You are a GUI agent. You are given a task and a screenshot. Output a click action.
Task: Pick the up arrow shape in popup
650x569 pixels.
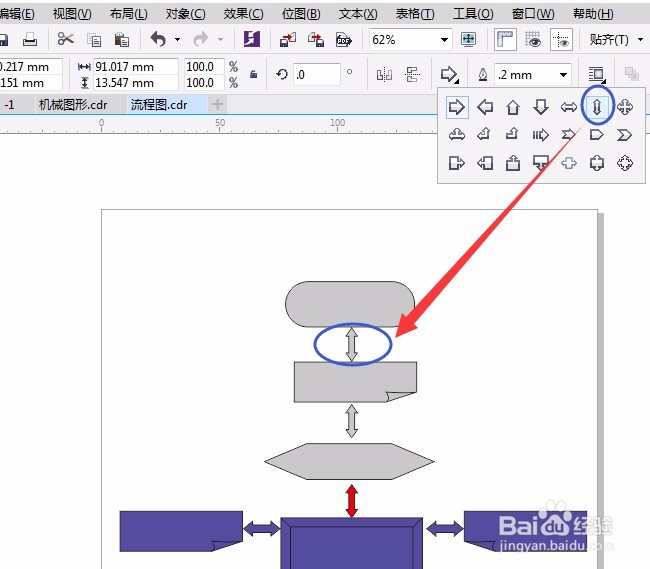[x=513, y=107]
